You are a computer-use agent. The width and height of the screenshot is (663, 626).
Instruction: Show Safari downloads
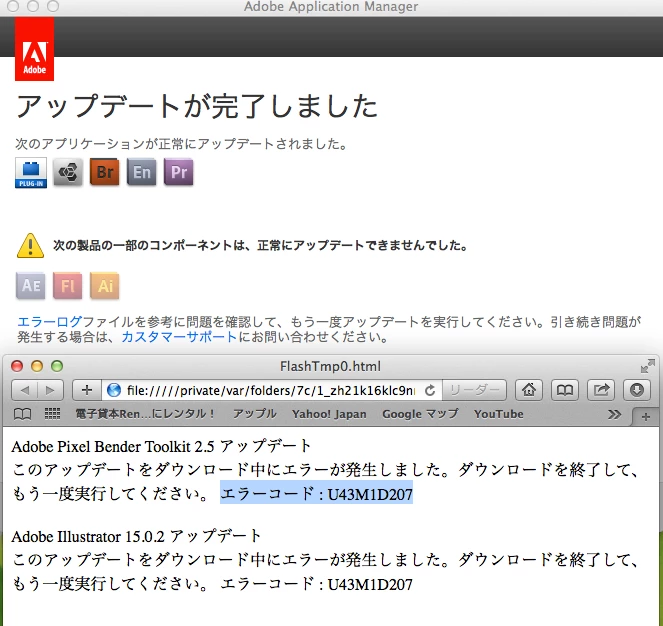[637, 390]
